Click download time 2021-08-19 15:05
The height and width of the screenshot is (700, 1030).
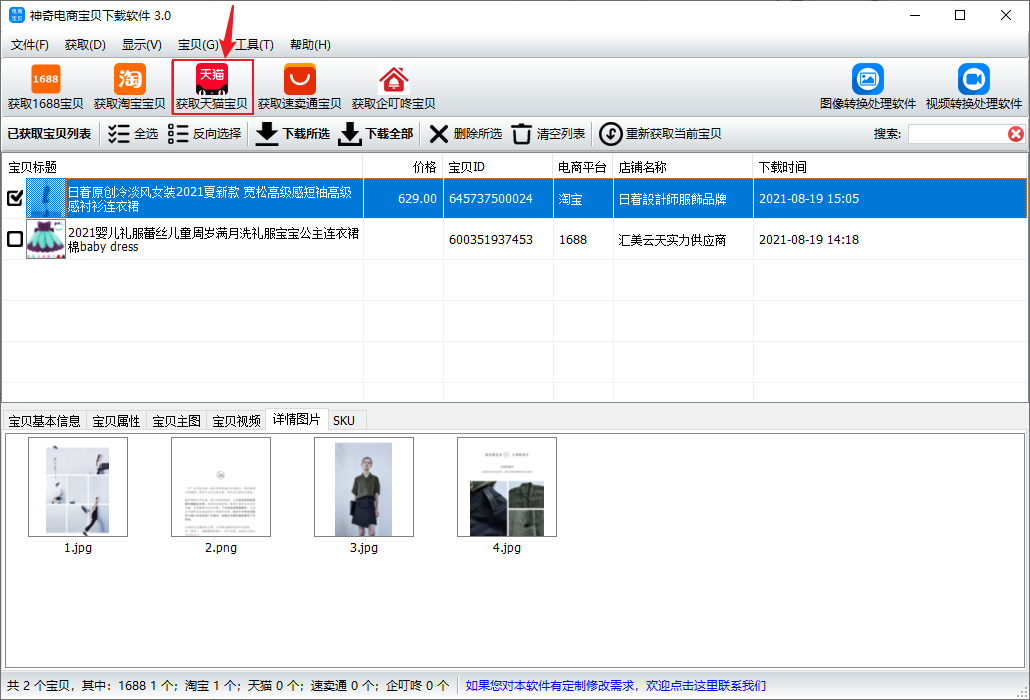[809, 198]
